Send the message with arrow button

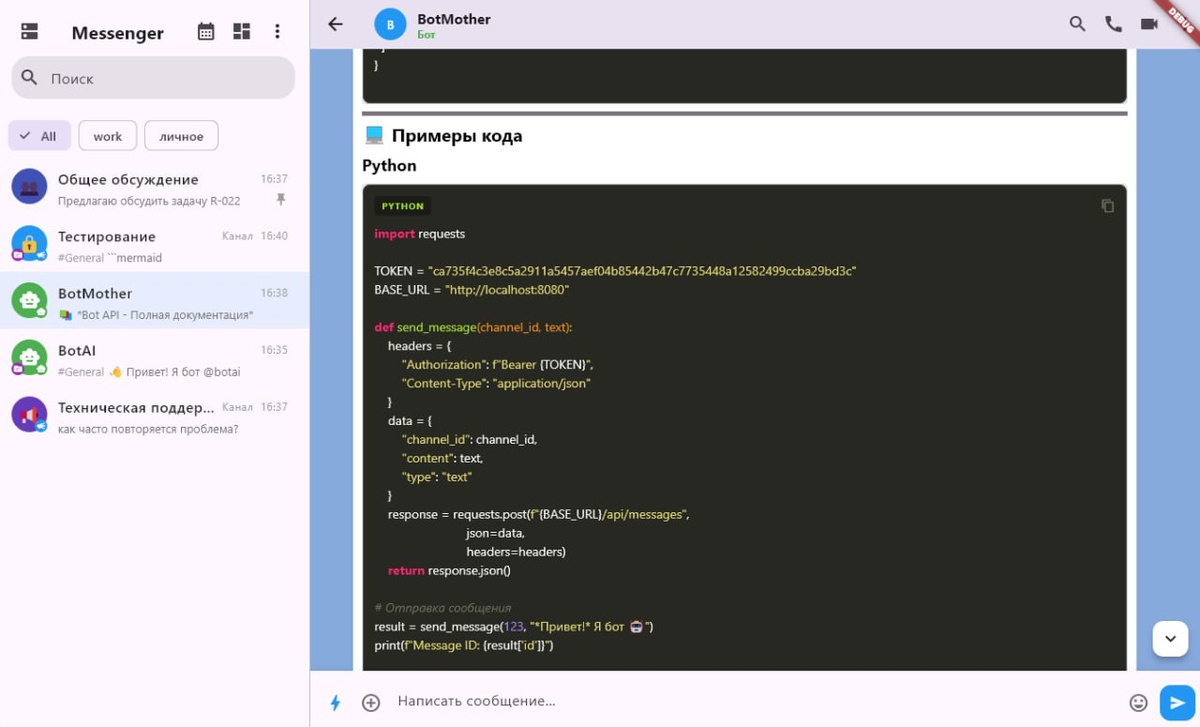point(1177,702)
